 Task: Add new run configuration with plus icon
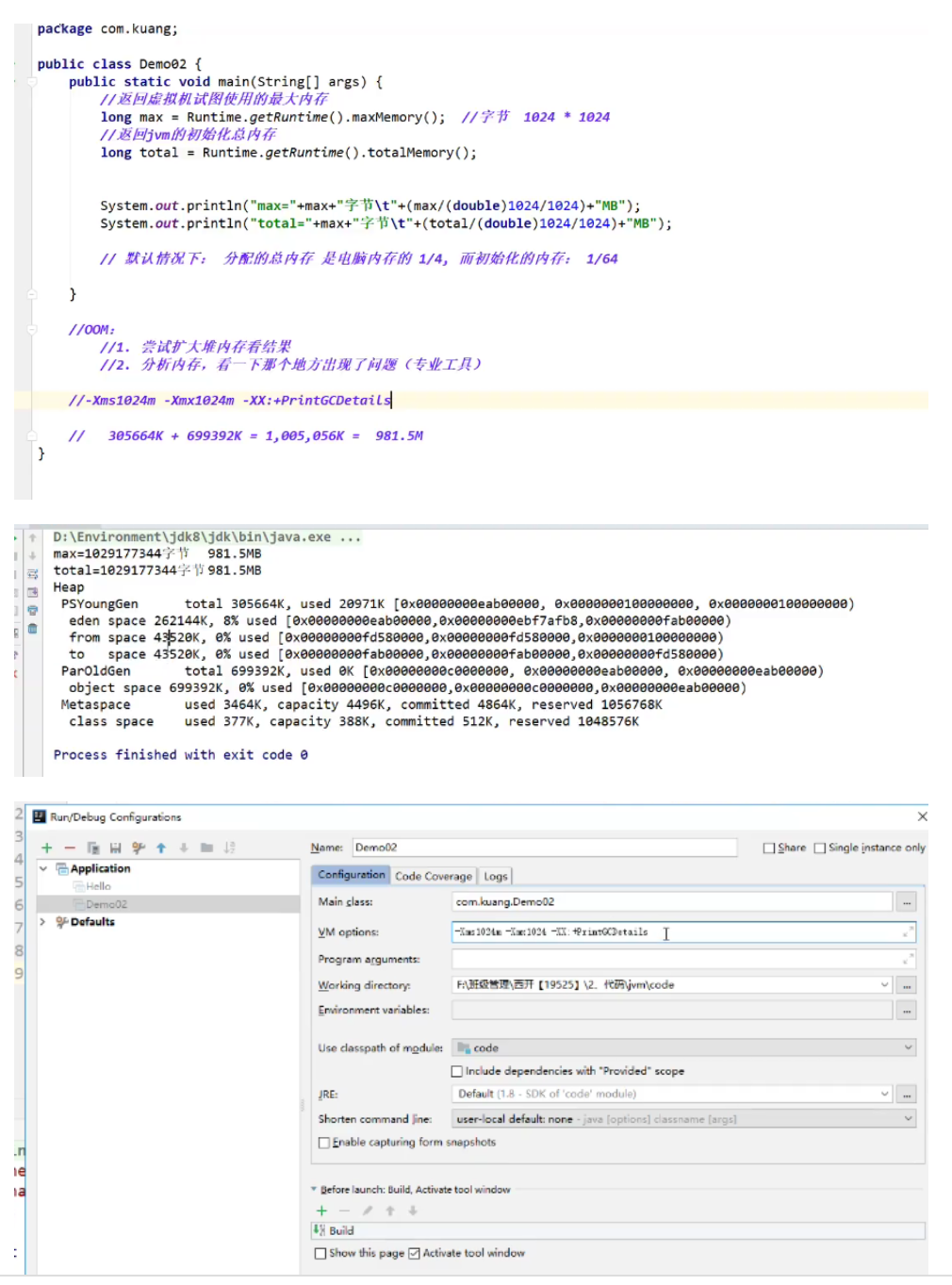point(47,848)
